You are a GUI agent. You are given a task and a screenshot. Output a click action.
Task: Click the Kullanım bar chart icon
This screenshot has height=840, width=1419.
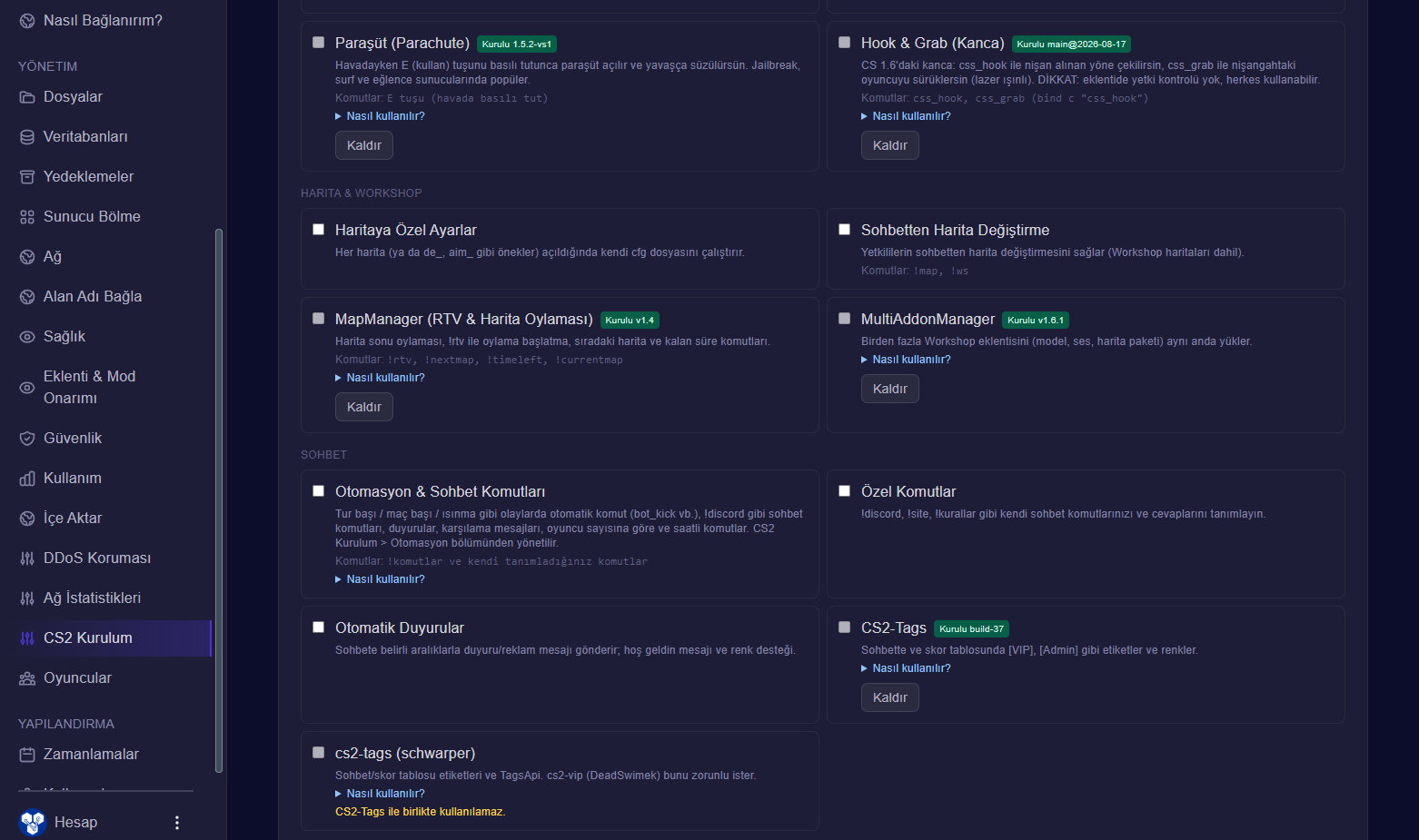pos(27,479)
